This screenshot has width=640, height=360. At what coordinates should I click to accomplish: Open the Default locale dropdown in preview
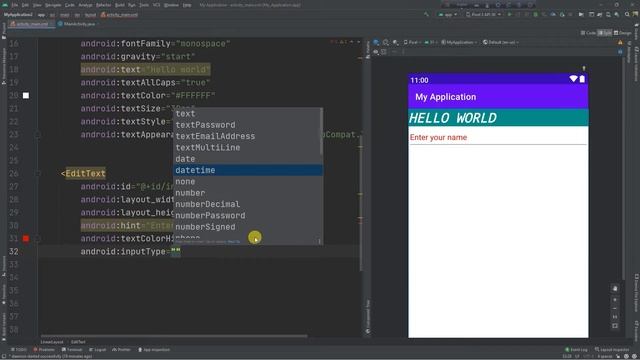[x=501, y=42]
